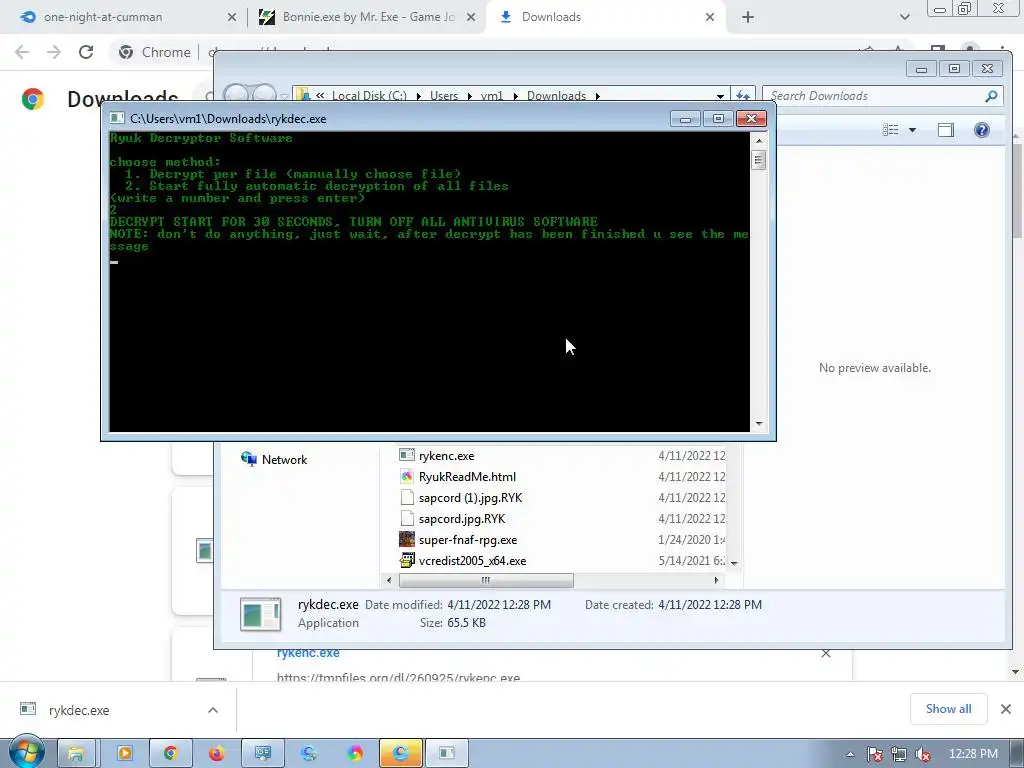Change the Explorer view with the list icon
Image resolution: width=1024 pixels, height=768 pixels.
pos(891,130)
